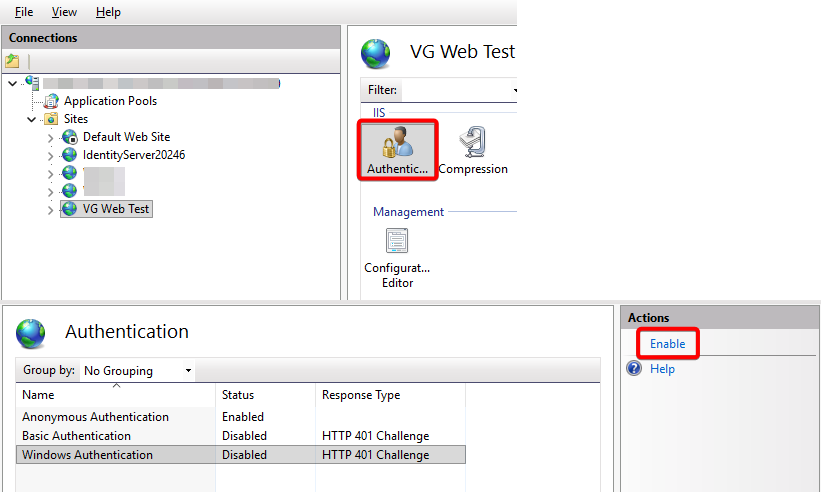This screenshot has width=821, height=492.
Task: Collapse the Sites tree node
Action: tap(32, 120)
